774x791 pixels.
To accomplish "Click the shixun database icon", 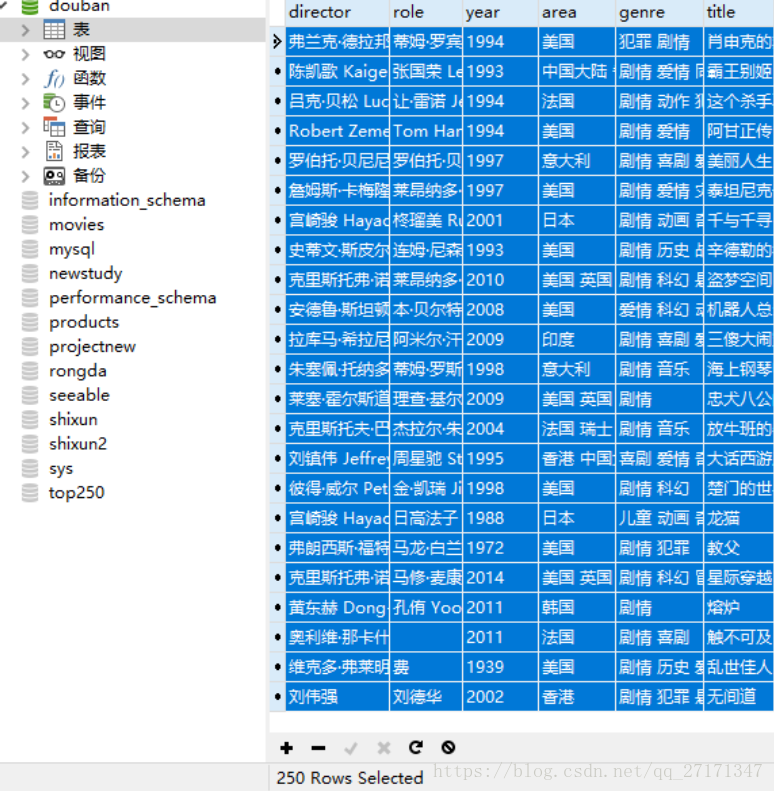I will click(30, 419).
